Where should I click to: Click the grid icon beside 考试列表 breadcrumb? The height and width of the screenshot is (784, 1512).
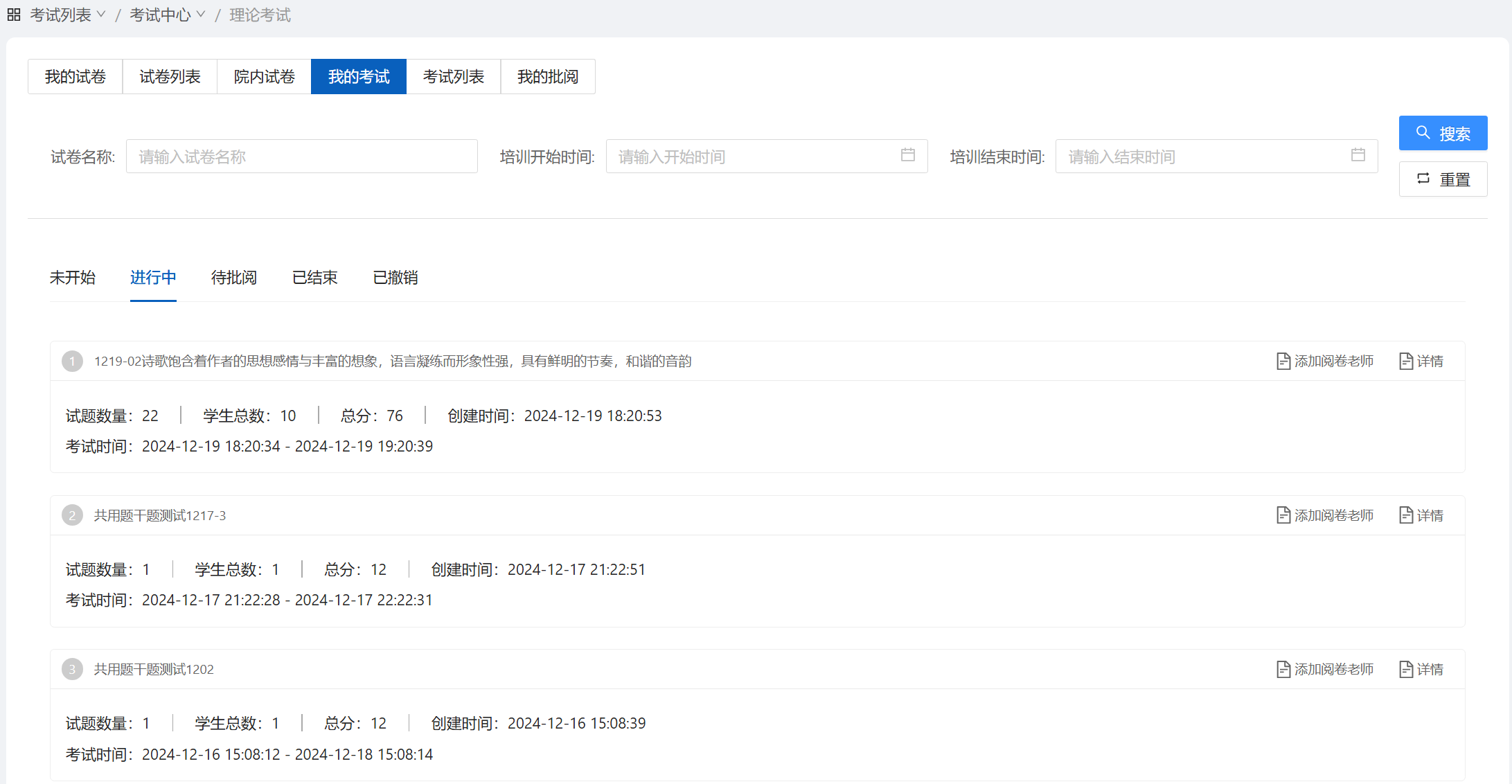click(x=14, y=15)
